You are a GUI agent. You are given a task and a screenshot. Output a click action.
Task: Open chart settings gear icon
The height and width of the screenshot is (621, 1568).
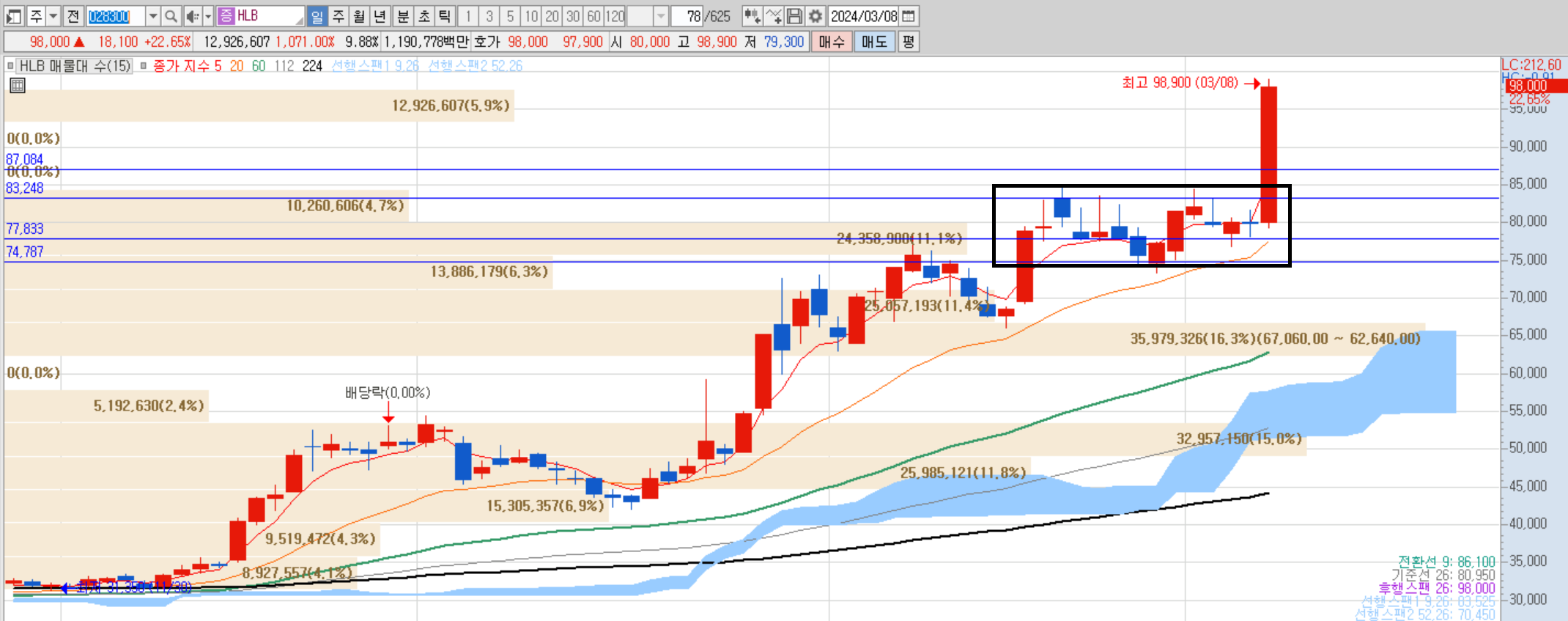click(816, 16)
